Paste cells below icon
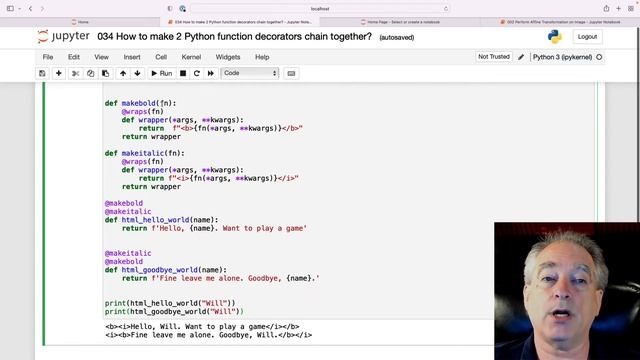Viewport: 640px width, 360px height. (105, 73)
